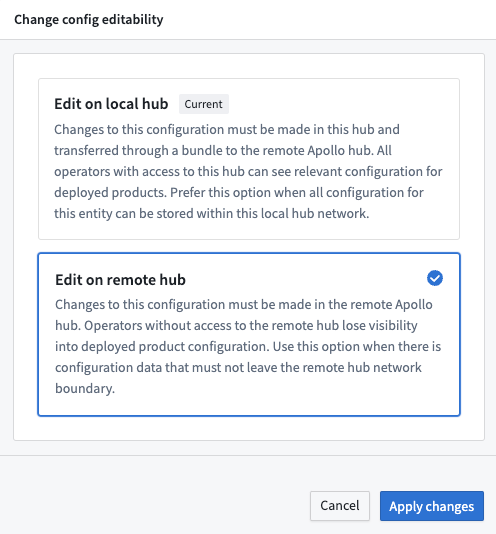Click the Apply changes button
The height and width of the screenshot is (534, 496).
[x=432, y=506]
